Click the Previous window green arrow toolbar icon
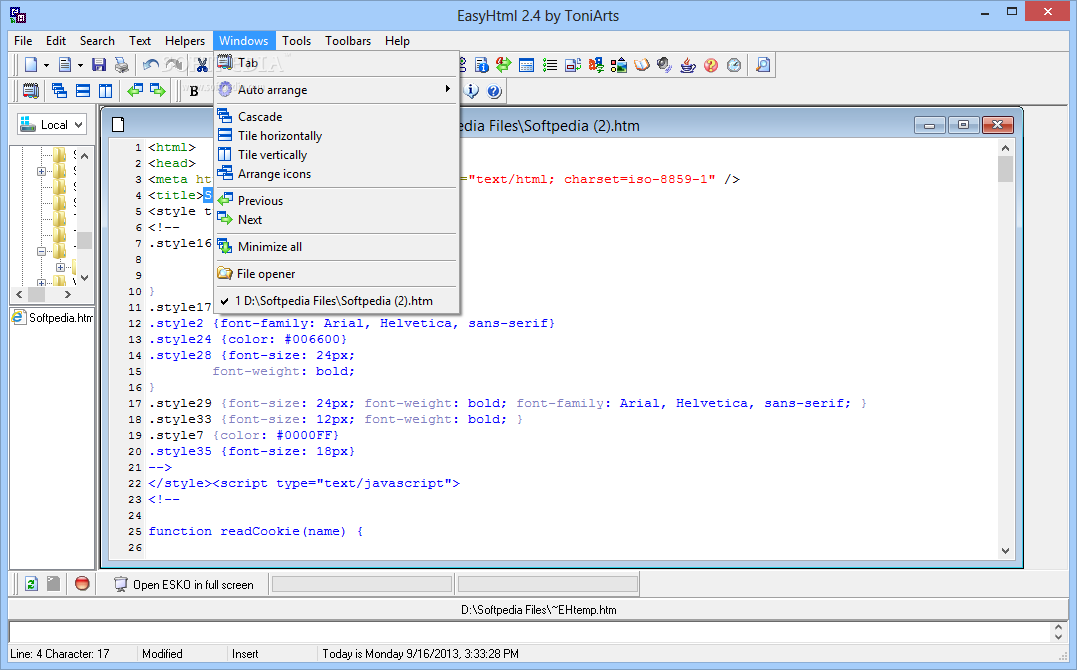 pyautogui.click(x=135, y=91)
